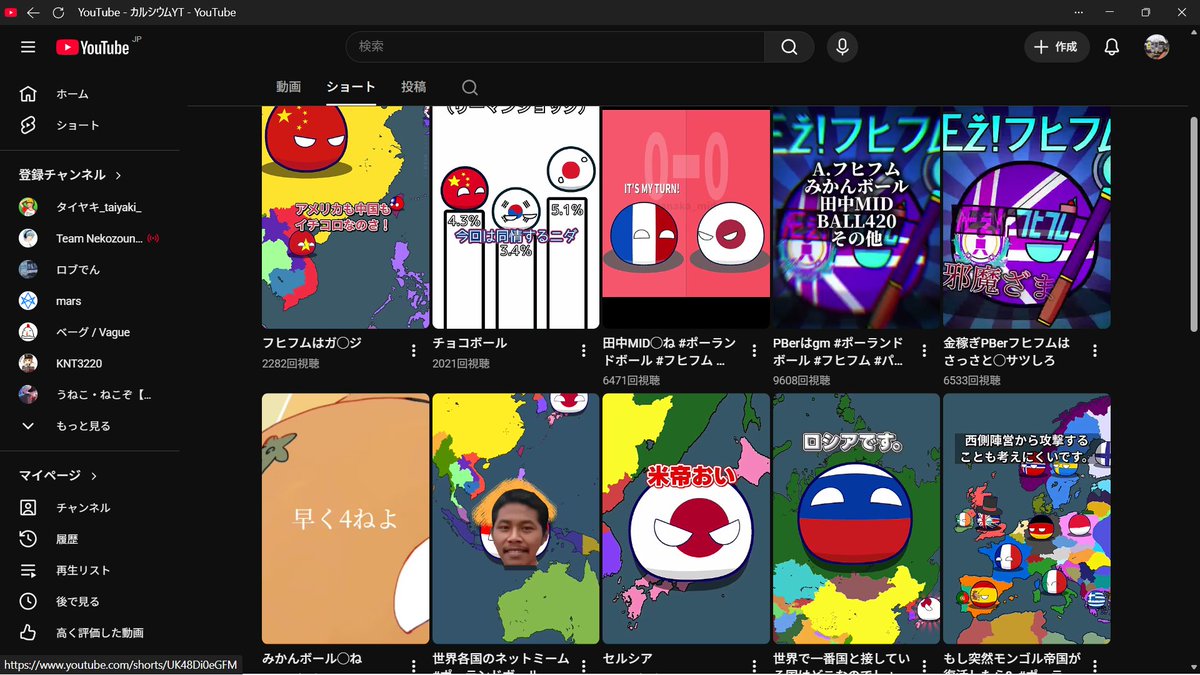This screenshot has height=675, width=1200.
Task: Open 高く評価した動画 liked videos
Action: (90, 633)
